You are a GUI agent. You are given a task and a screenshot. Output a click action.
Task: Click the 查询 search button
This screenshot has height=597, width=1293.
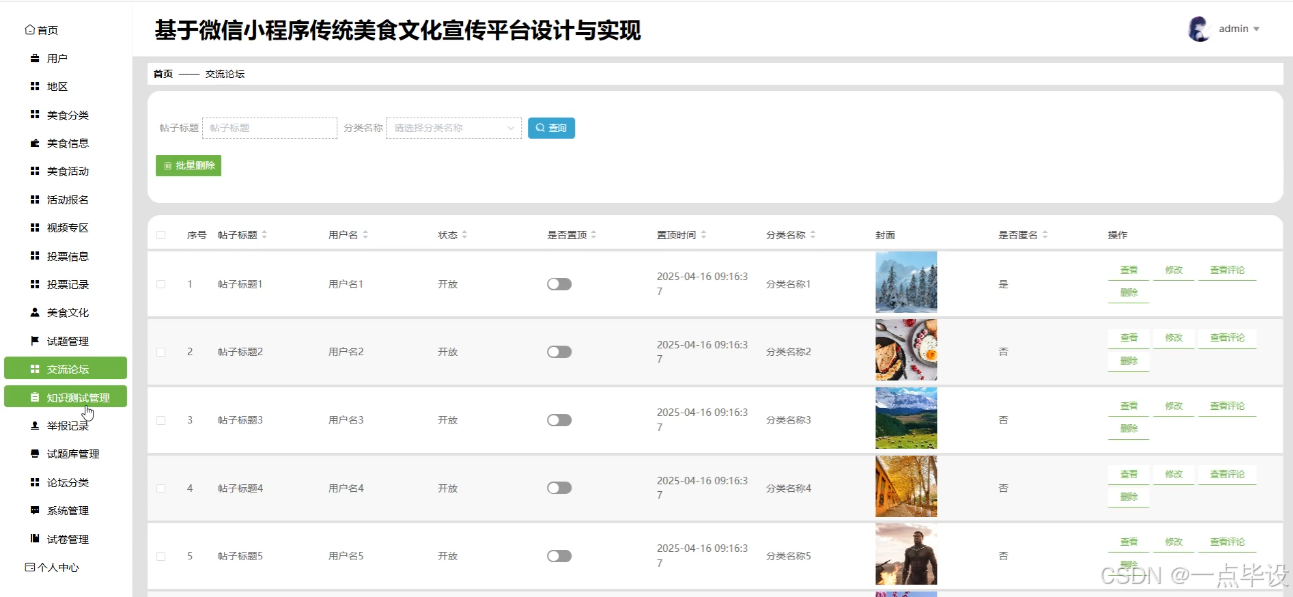(x=551, y=128)
